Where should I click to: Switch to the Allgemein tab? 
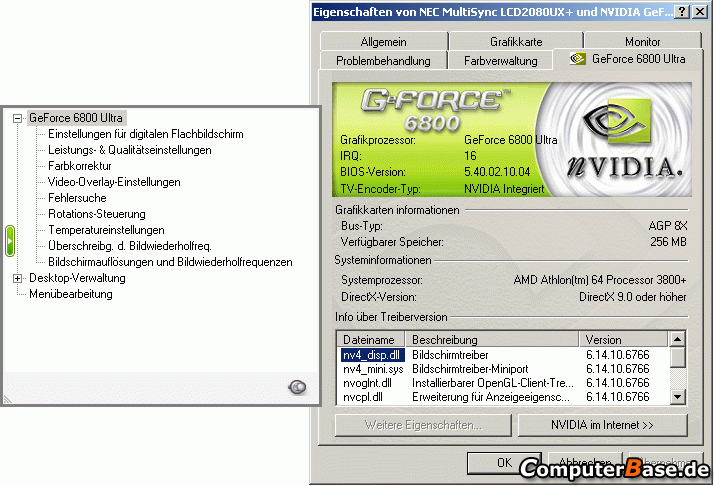[383, 42]
